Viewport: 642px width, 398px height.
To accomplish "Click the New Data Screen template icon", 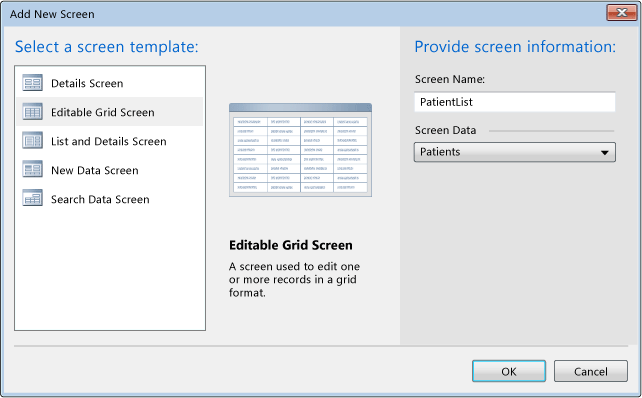I will point(32,170).
